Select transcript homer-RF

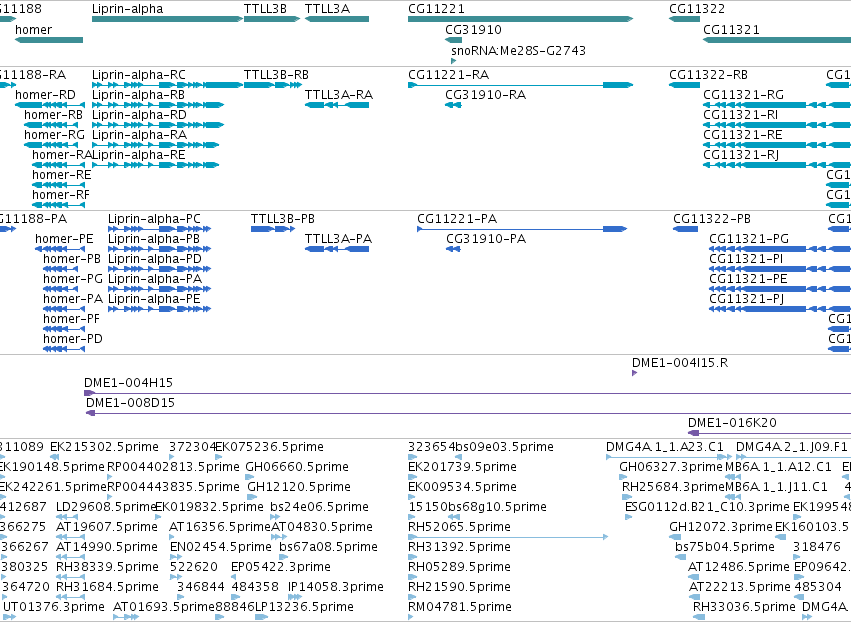(x=61, y=195)
